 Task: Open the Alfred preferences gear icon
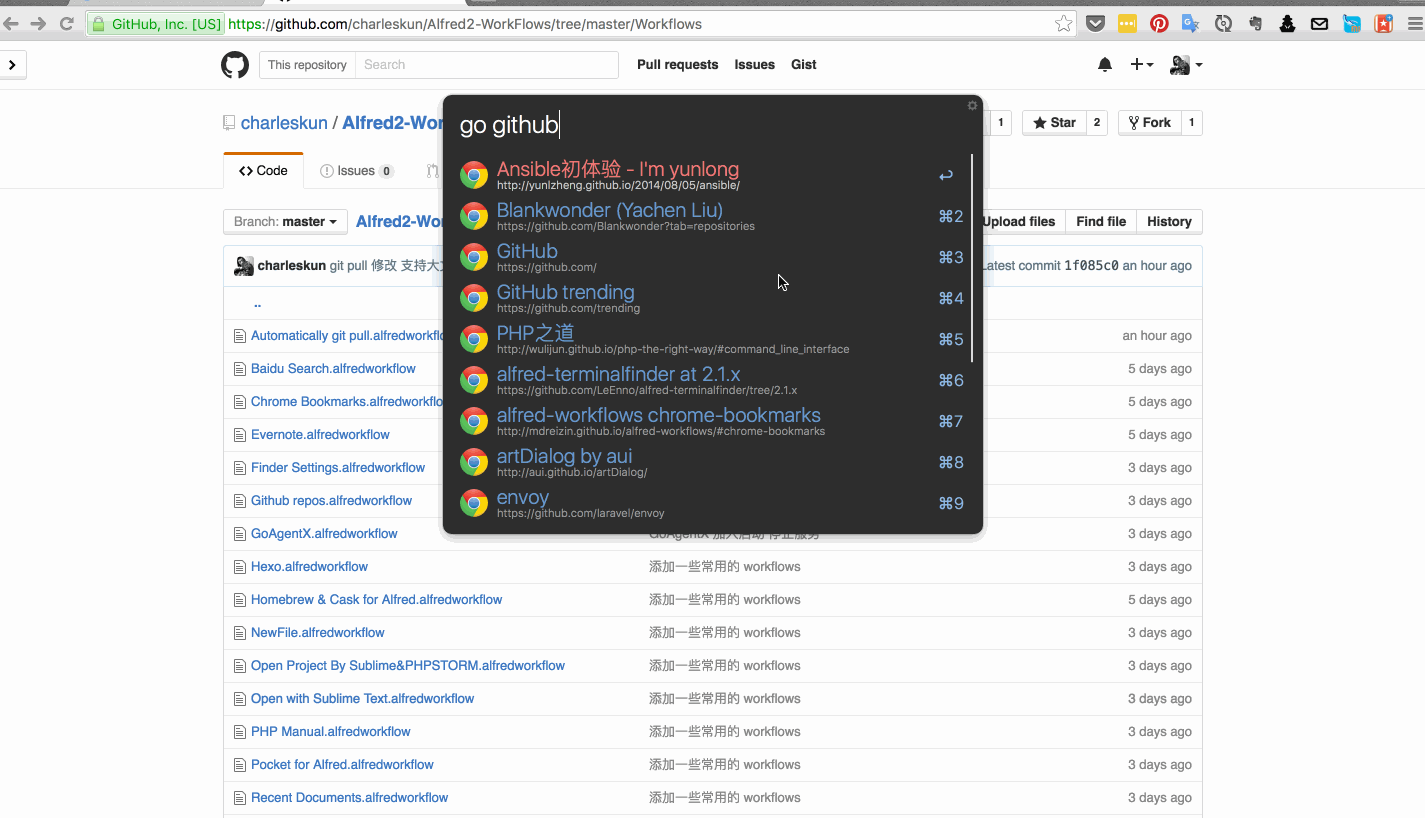[972, 105]
